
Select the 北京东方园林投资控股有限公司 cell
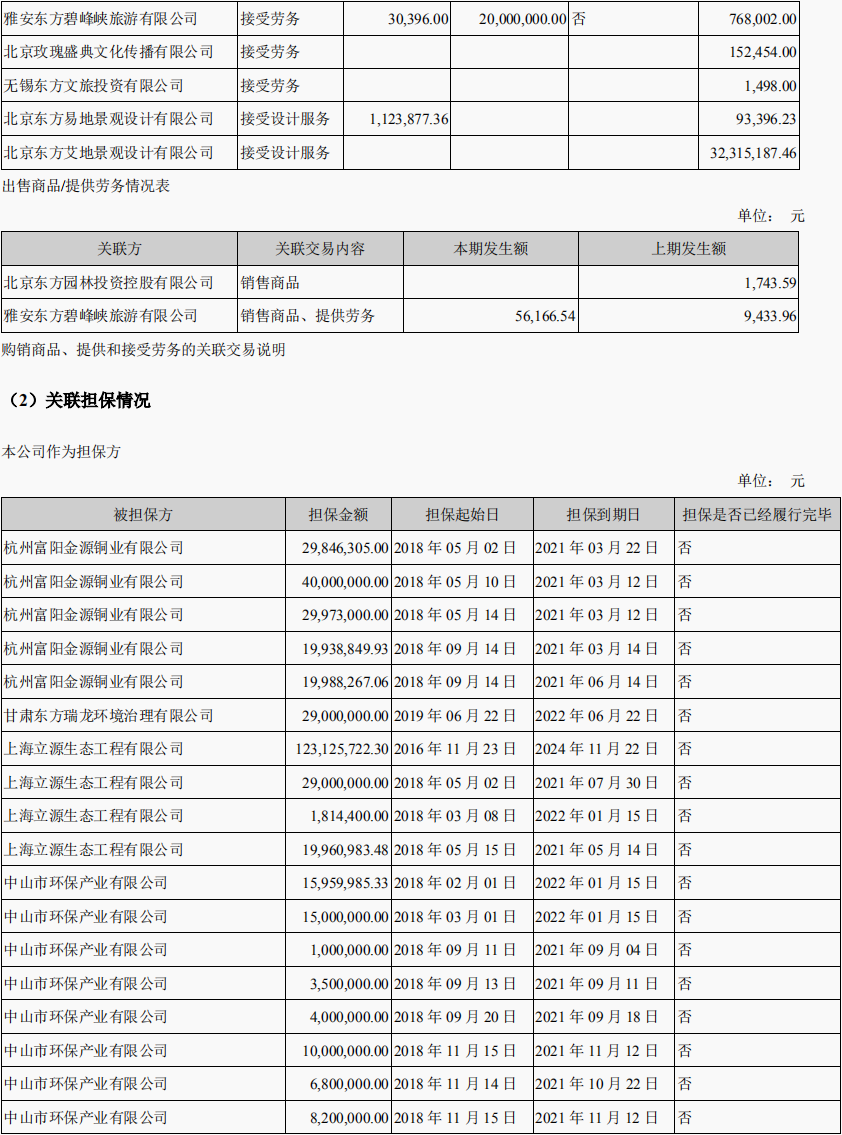[x=109, y=283]
